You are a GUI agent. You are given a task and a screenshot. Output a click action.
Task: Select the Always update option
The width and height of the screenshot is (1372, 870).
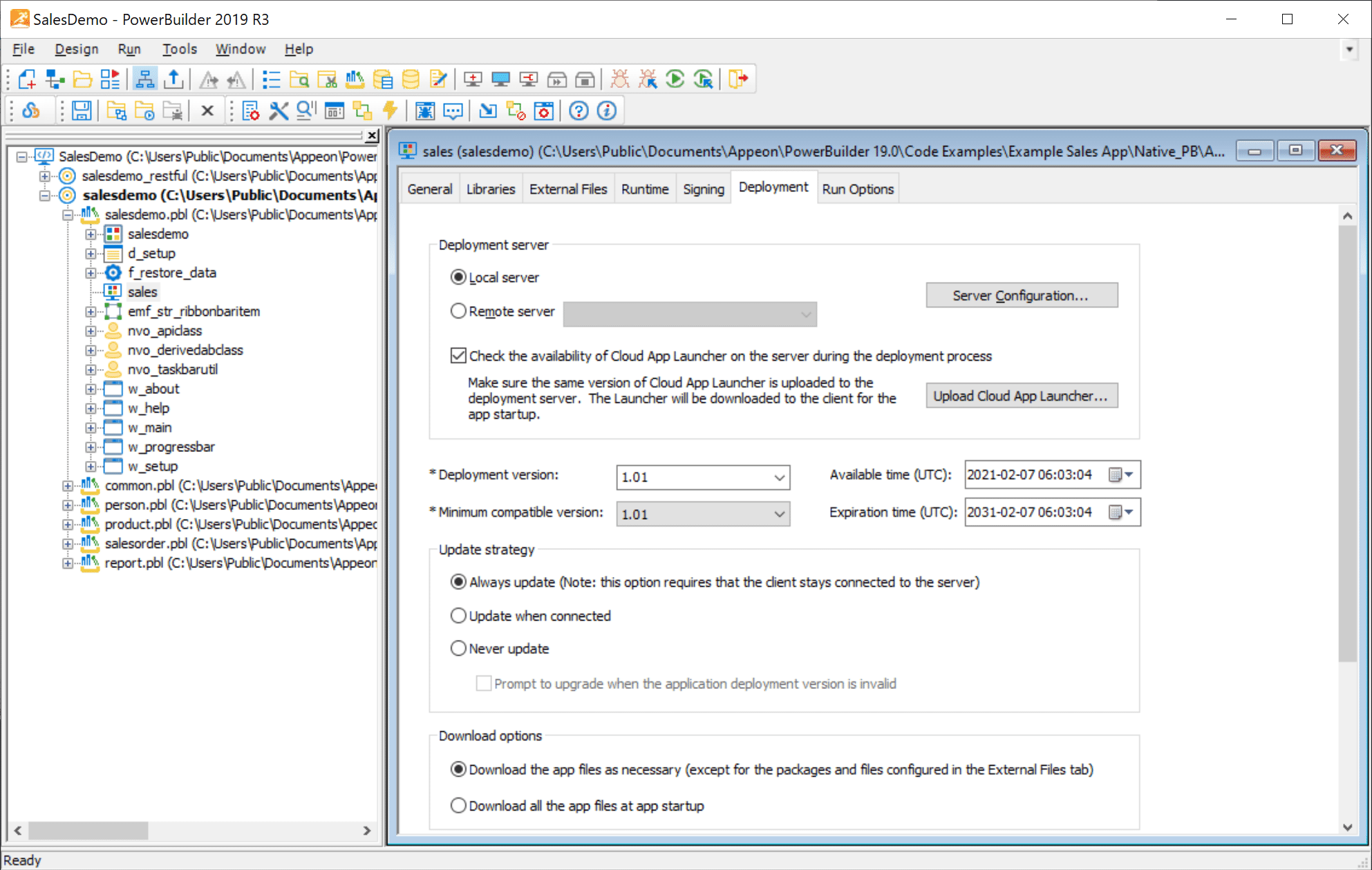[x=458, y=582]
